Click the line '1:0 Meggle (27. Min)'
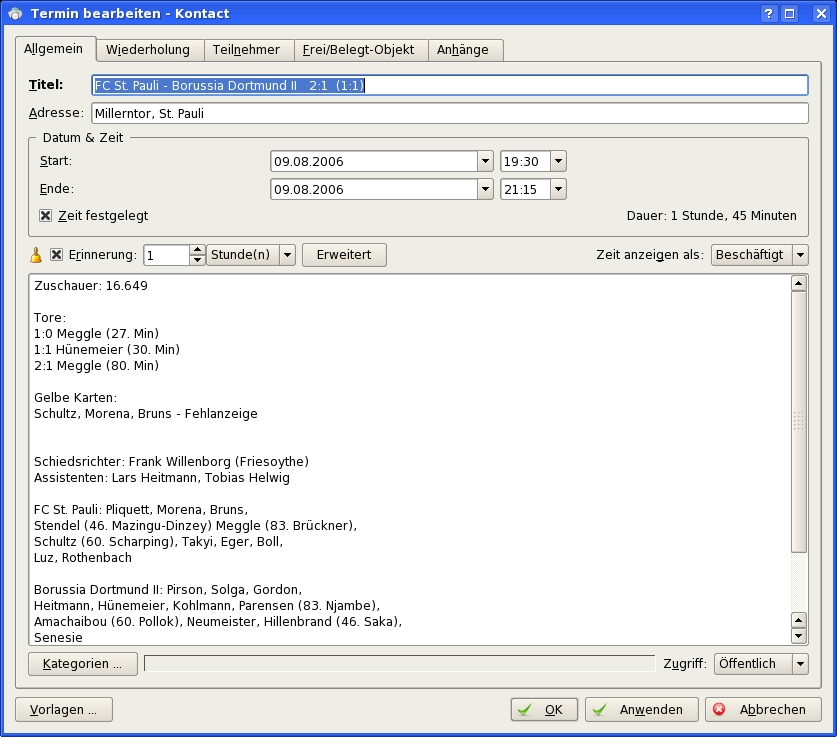The width and height of the screenshot is (837, 737). (97, 334)
